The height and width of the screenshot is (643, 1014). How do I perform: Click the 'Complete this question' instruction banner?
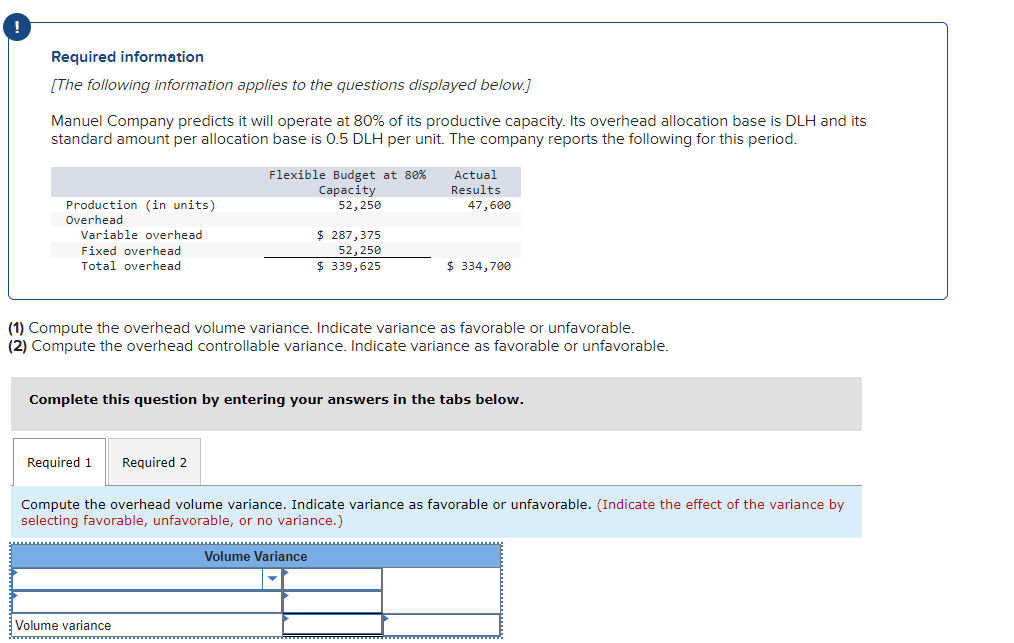pos(437,404)
